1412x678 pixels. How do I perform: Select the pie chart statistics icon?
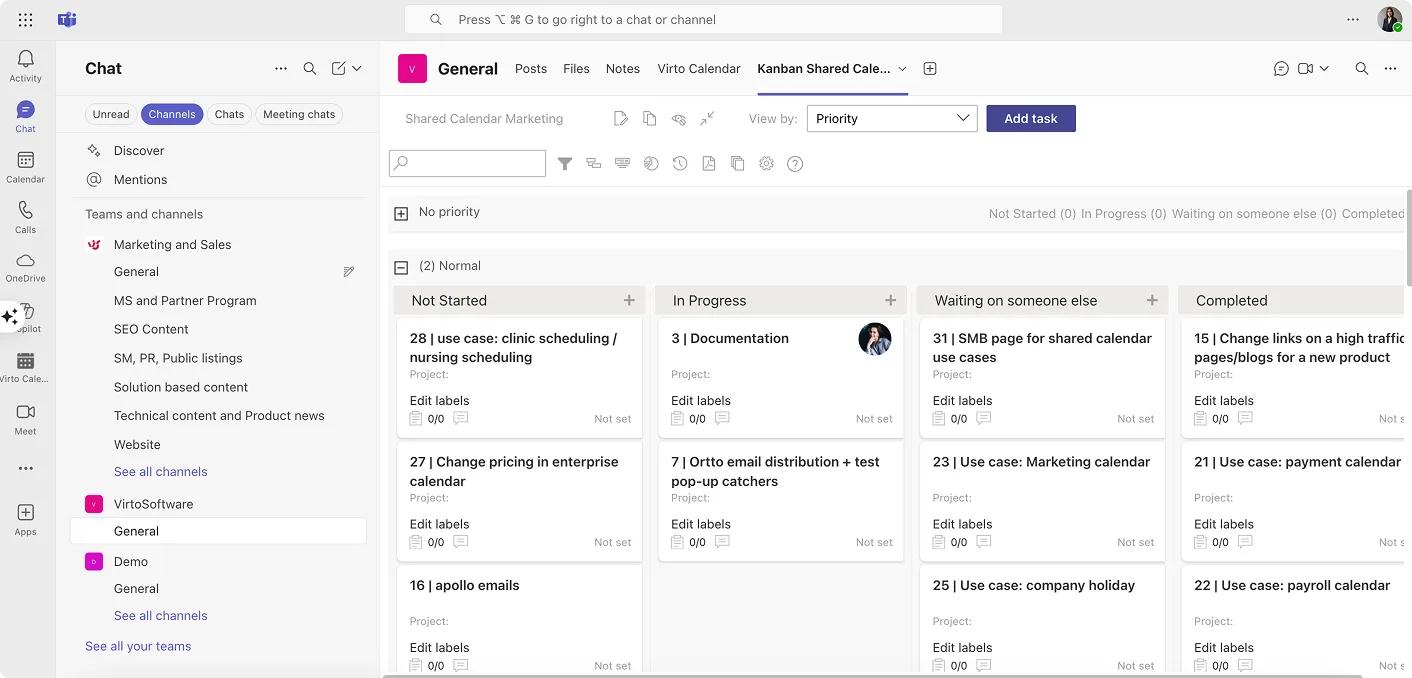pos(651,163)
